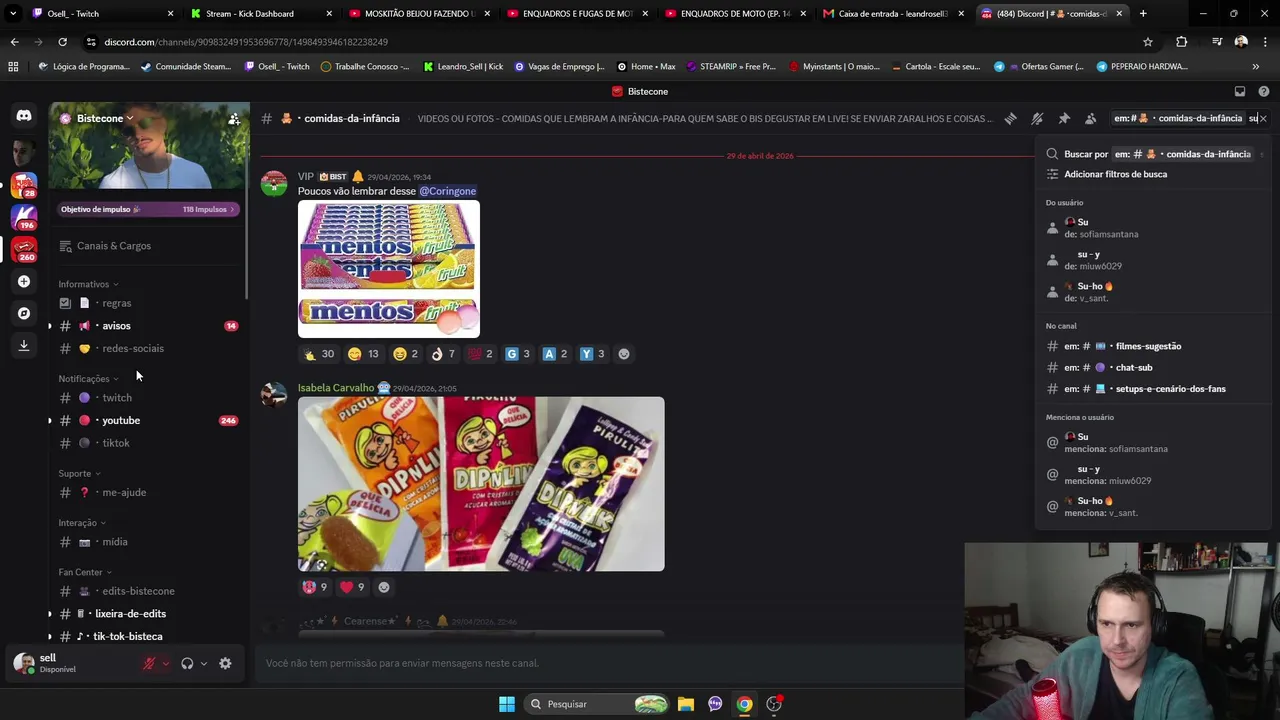
Task: Search in the filmes-sugestão channel
Action: 1154,346
